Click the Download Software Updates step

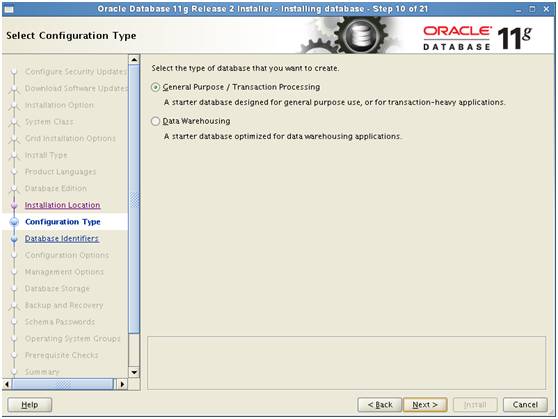click(76, 88)
